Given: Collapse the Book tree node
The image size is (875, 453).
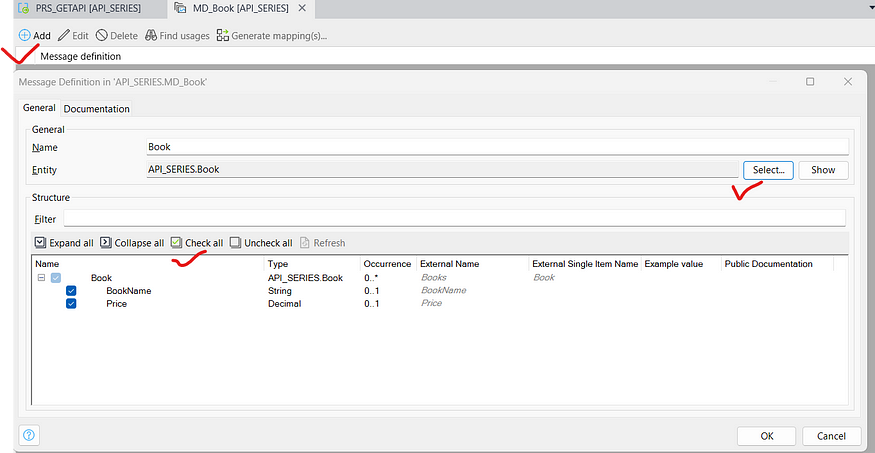Looking at the screenshot, I should pyautogui.click(x=41, y=278).
